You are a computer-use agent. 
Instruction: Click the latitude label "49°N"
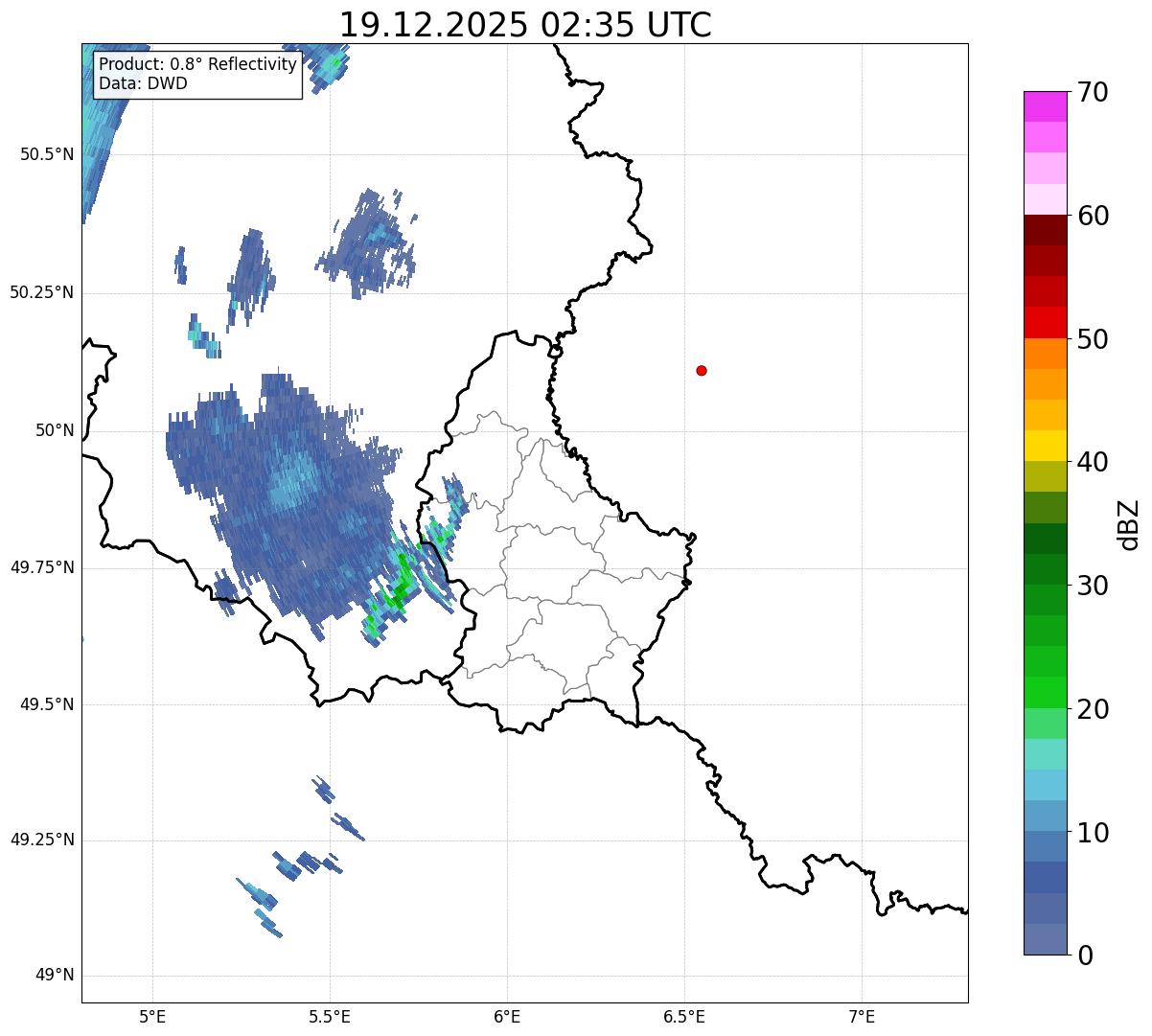55,976
